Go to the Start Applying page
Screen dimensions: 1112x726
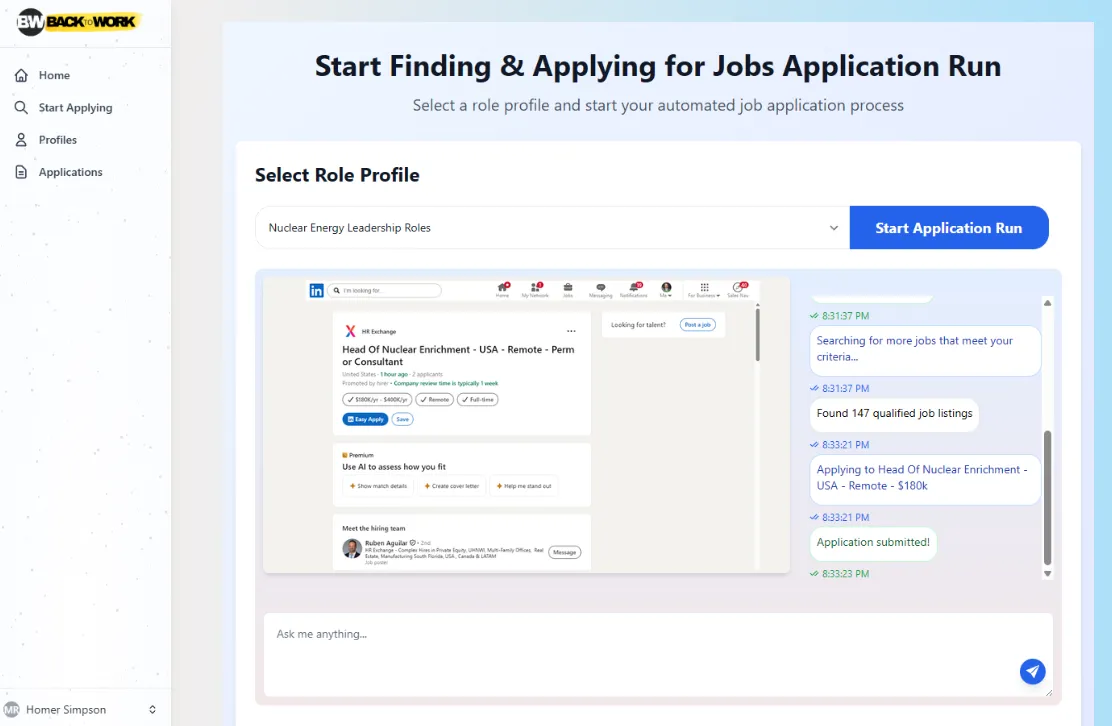pyautogui.click(x=75, y=108)
